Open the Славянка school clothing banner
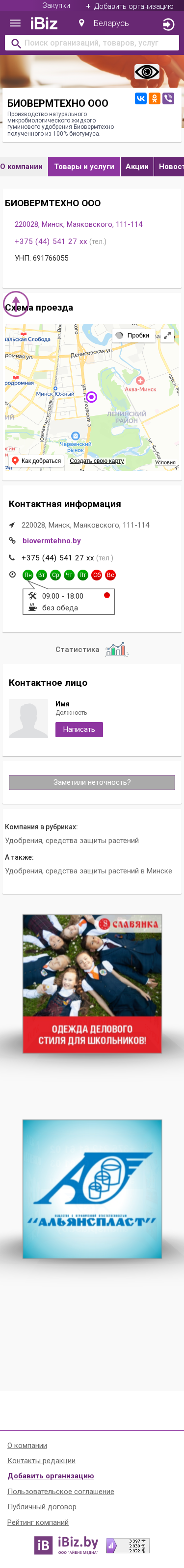This screenshot has height=1568, width=184. tap(92, 983)
